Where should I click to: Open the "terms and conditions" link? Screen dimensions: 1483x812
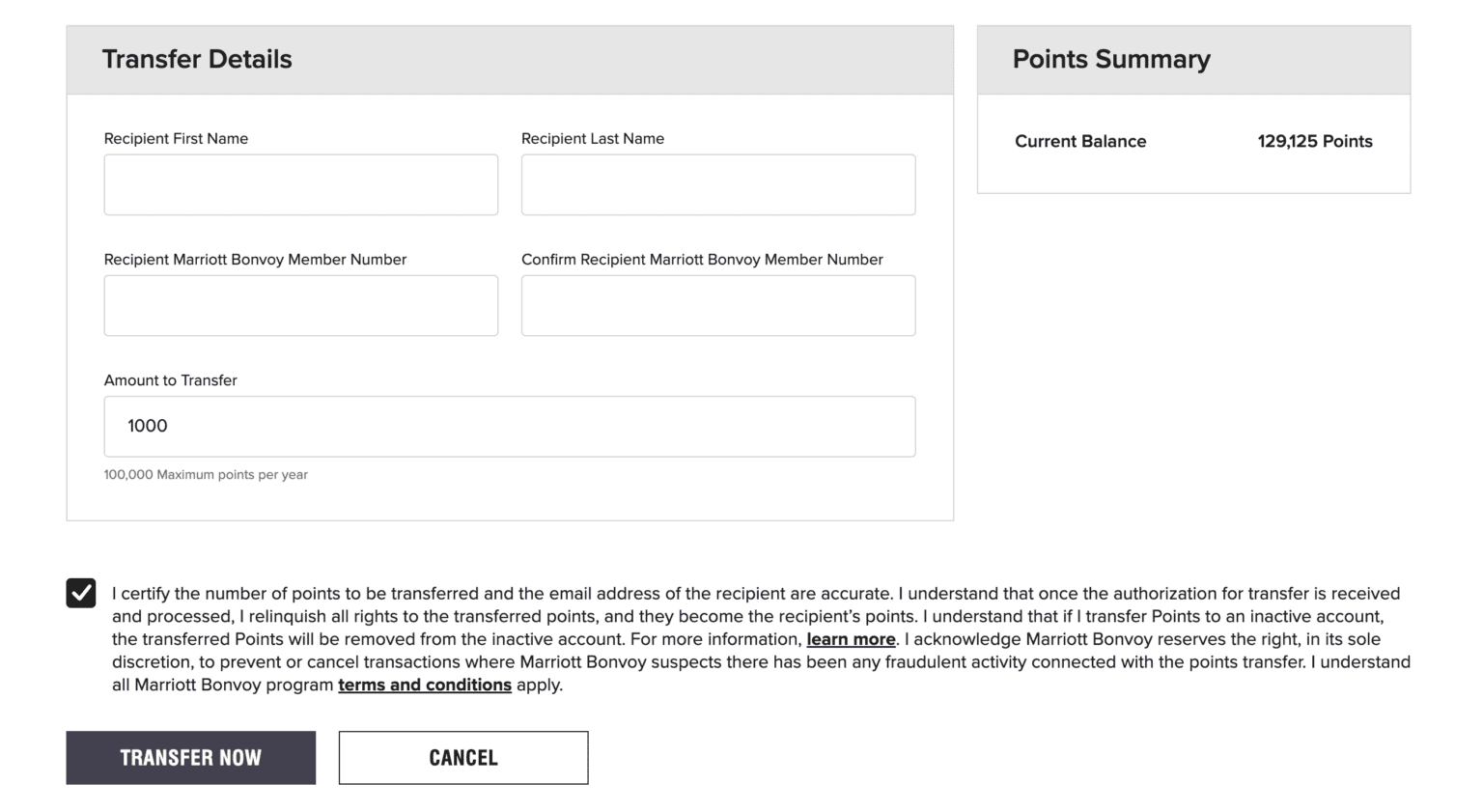point(425,685)
